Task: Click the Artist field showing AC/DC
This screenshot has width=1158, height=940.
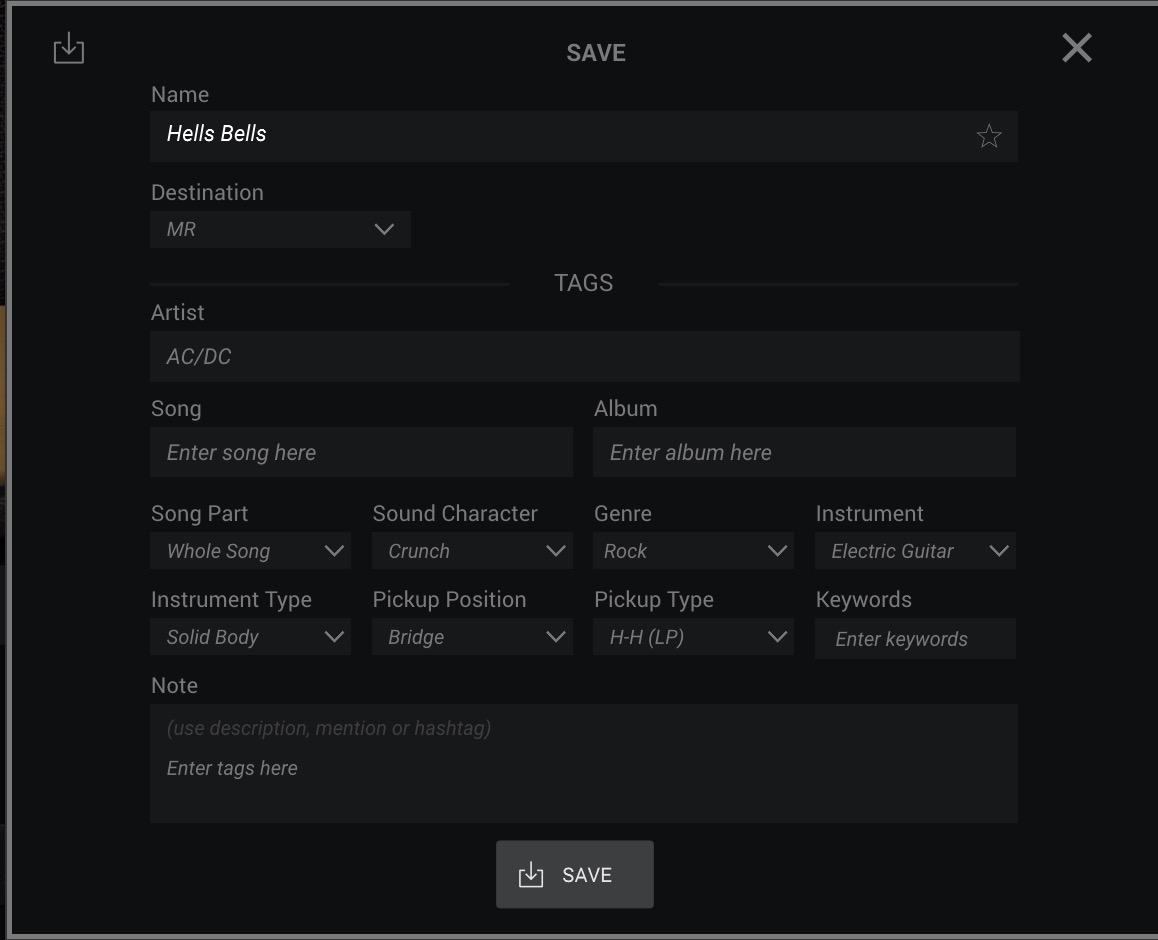Action: [x=584, y=356]
